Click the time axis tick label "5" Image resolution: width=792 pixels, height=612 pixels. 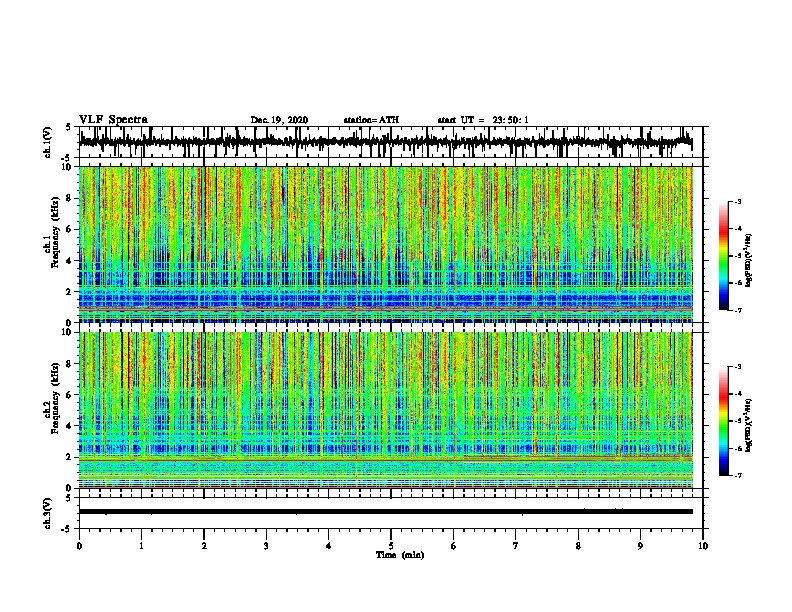click(391, 546)
